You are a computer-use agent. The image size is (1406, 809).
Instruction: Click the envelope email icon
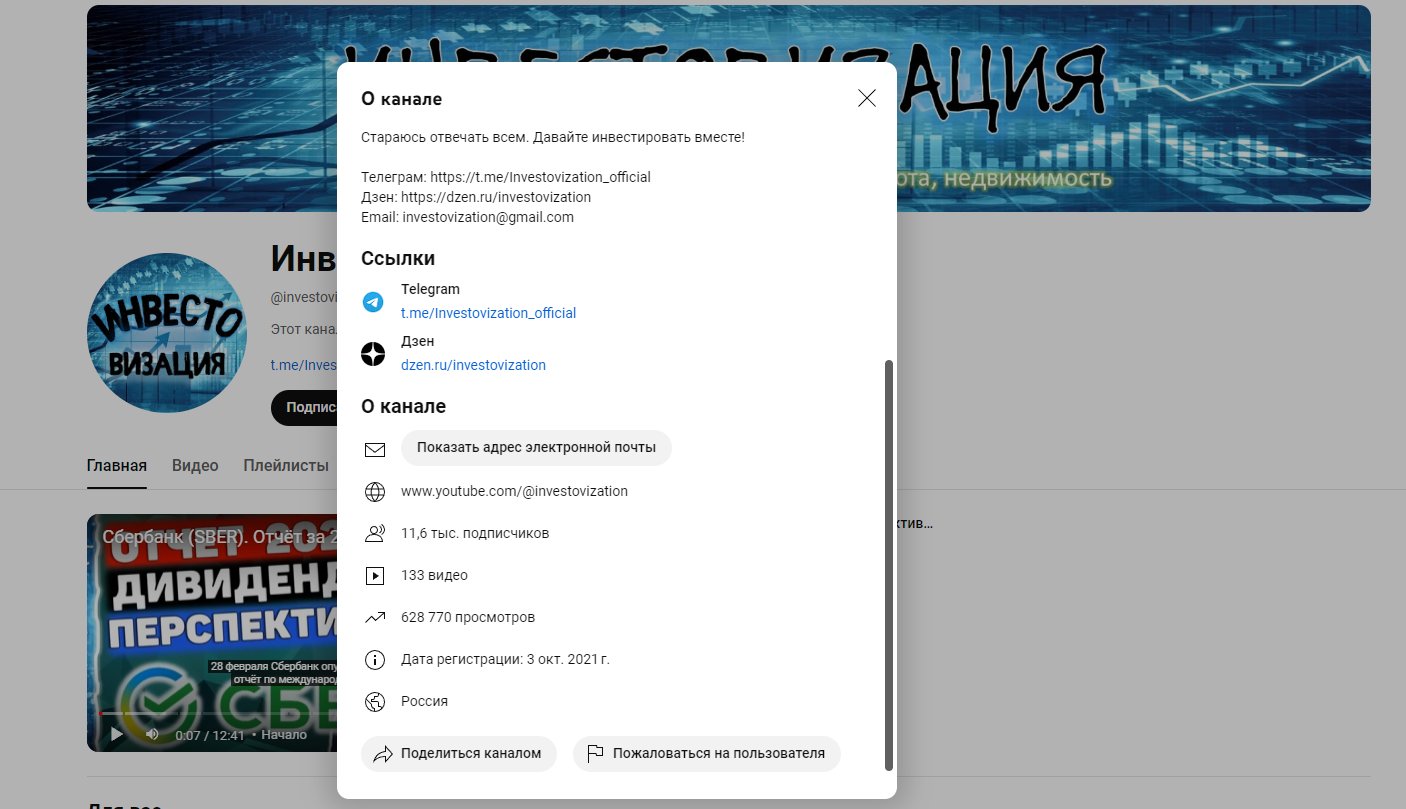pyautogui.click(x=375, y=450)
